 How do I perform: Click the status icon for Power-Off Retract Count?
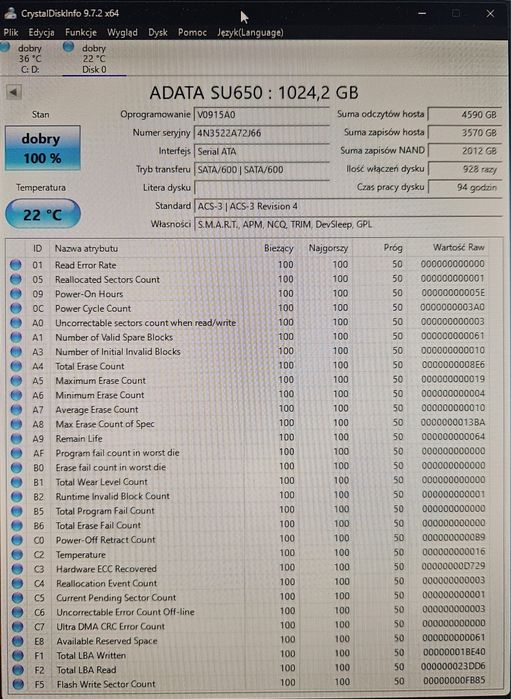(17, 540)
